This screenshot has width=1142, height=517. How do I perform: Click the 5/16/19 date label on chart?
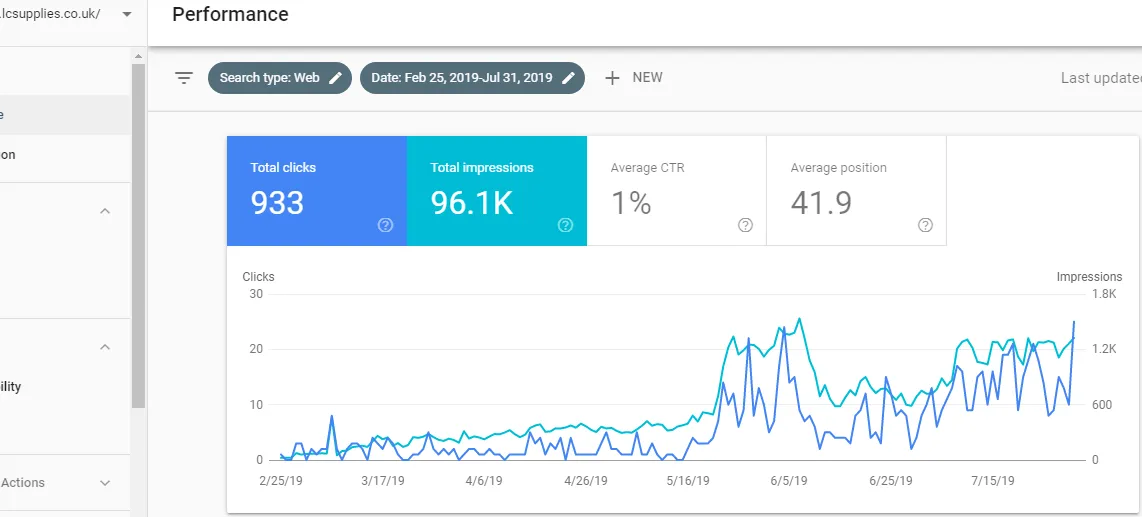point(688,481)
